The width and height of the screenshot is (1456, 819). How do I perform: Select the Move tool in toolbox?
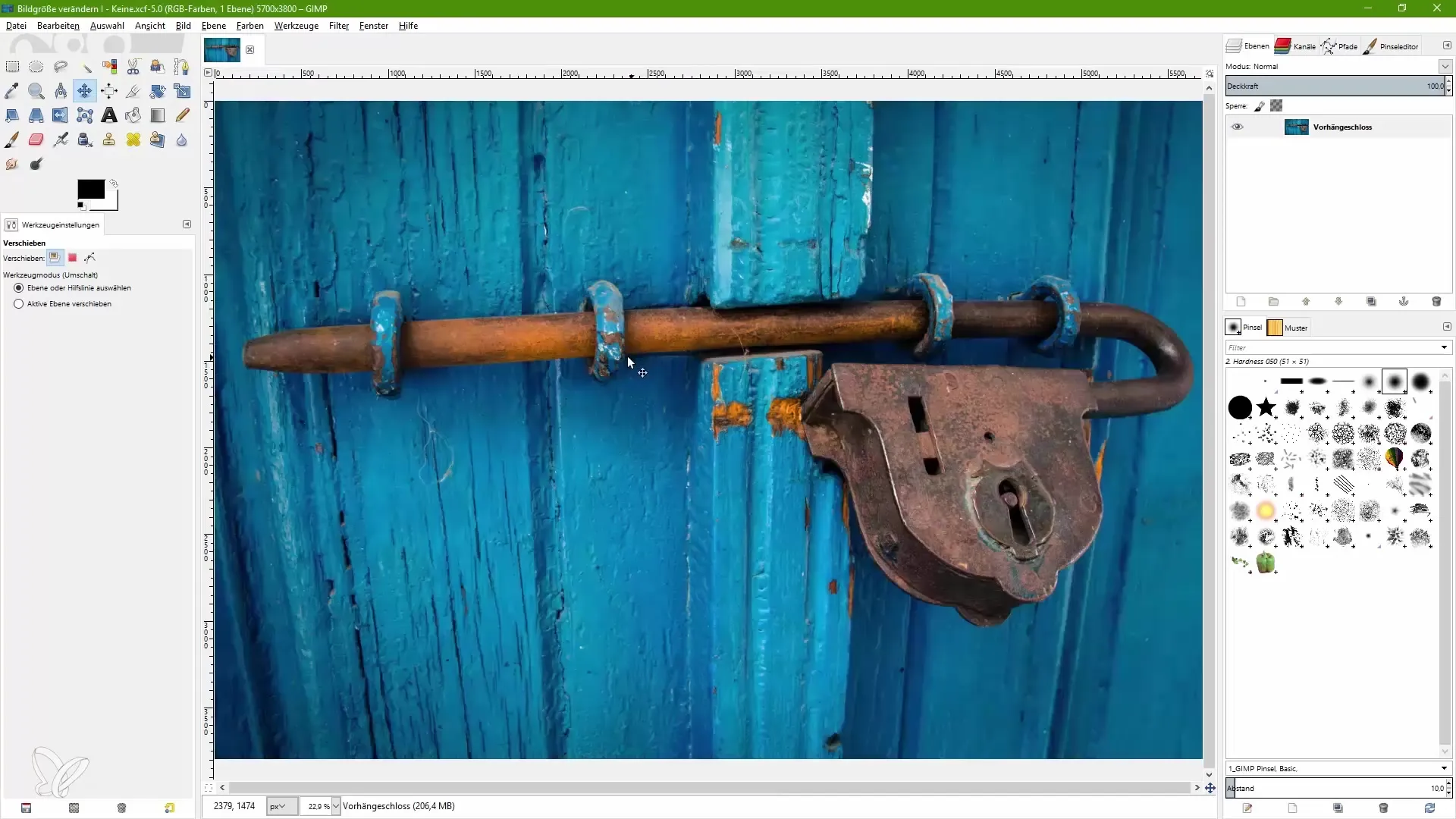[85, 91]
